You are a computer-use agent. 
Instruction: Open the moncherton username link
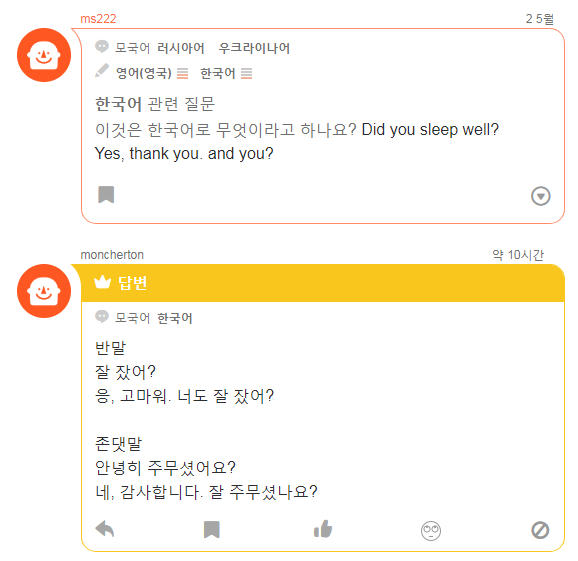pyautogui.click(x=112, y=255)
